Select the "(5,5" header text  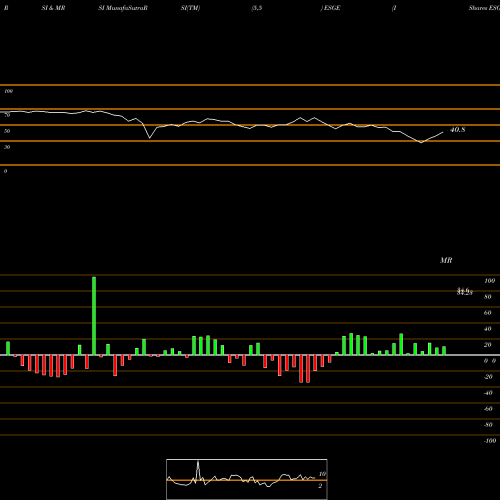pos(257,8)
